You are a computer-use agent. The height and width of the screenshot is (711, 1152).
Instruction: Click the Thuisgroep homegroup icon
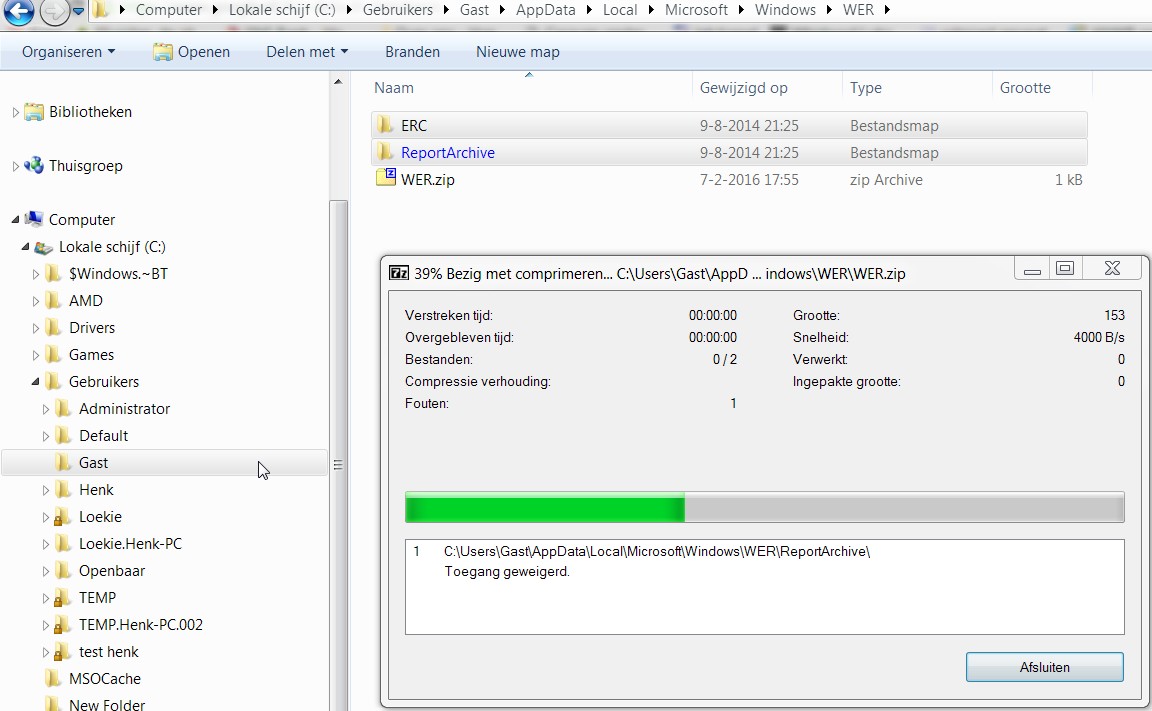tap(34, 166)
